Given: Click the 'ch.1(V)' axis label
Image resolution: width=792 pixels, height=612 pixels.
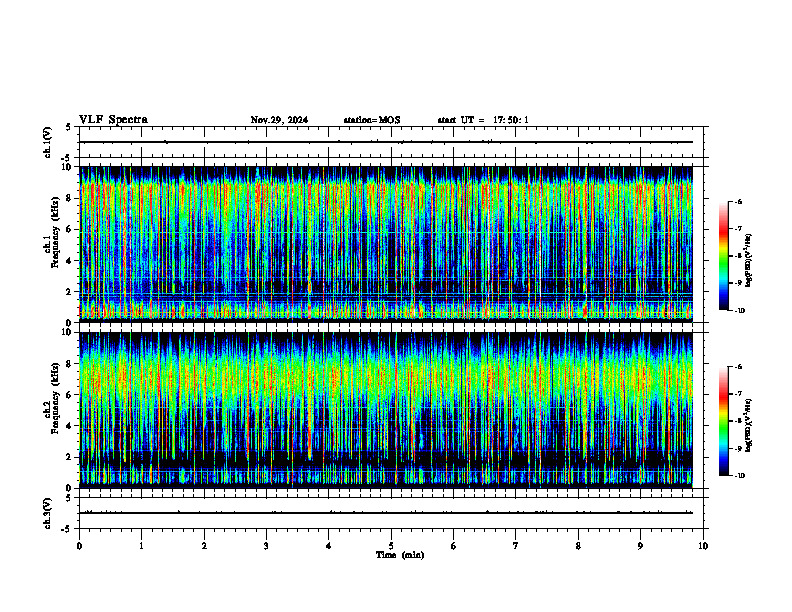Looking at the screenshot, I should [47, 142].
